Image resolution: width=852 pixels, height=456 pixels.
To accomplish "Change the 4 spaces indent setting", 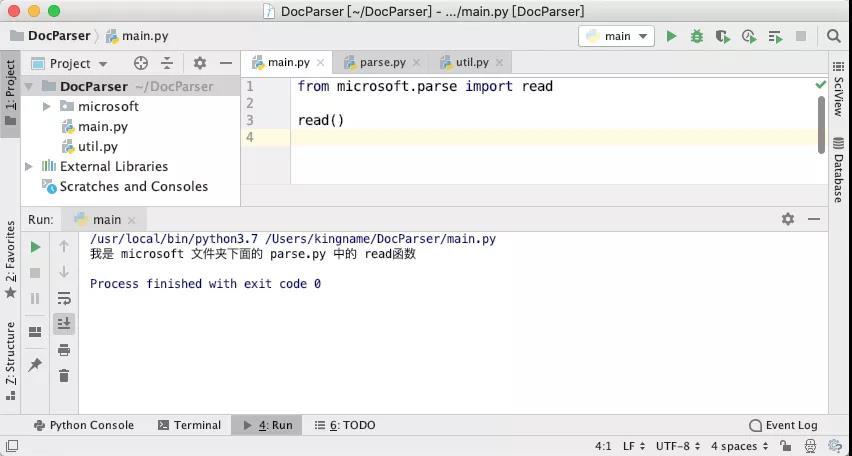I will [740, 447].
